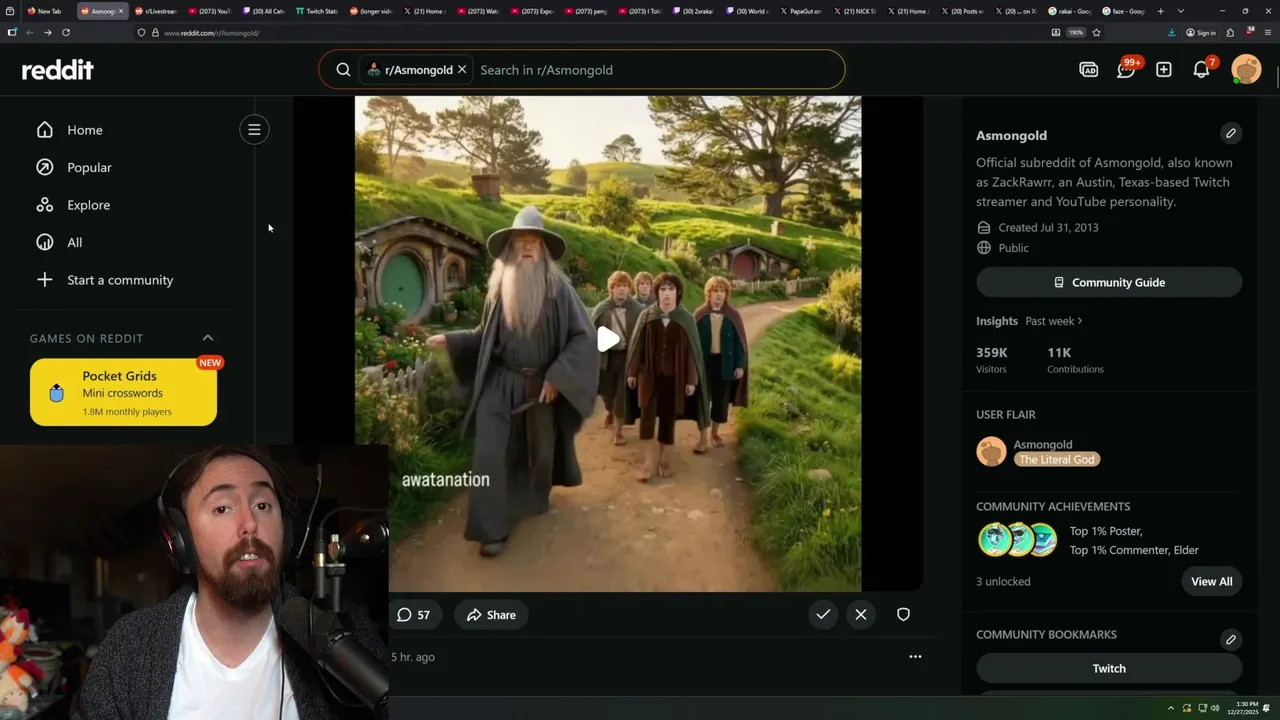1280x720 pixels.
Task: Click the 359K Visitors stat
Action: [992, 360]
